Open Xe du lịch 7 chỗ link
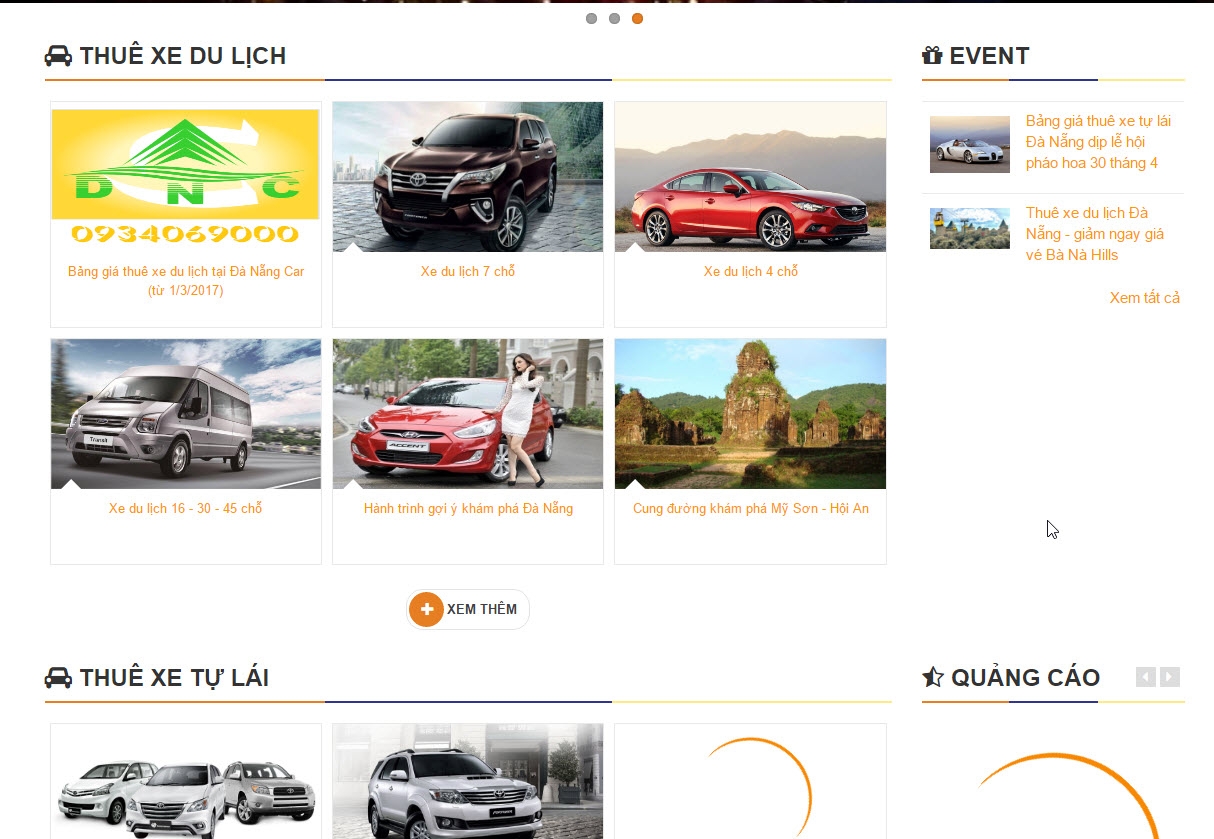1214x839 pixels. pos(468,271)
